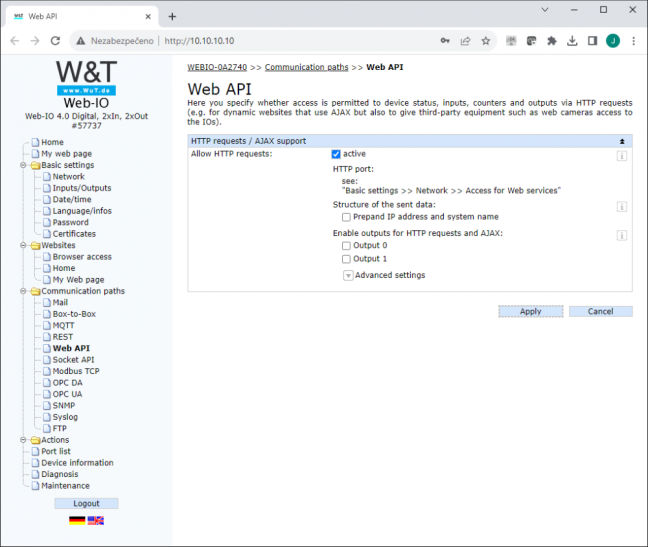Open a new browser tab with plus

coord(172,17)
